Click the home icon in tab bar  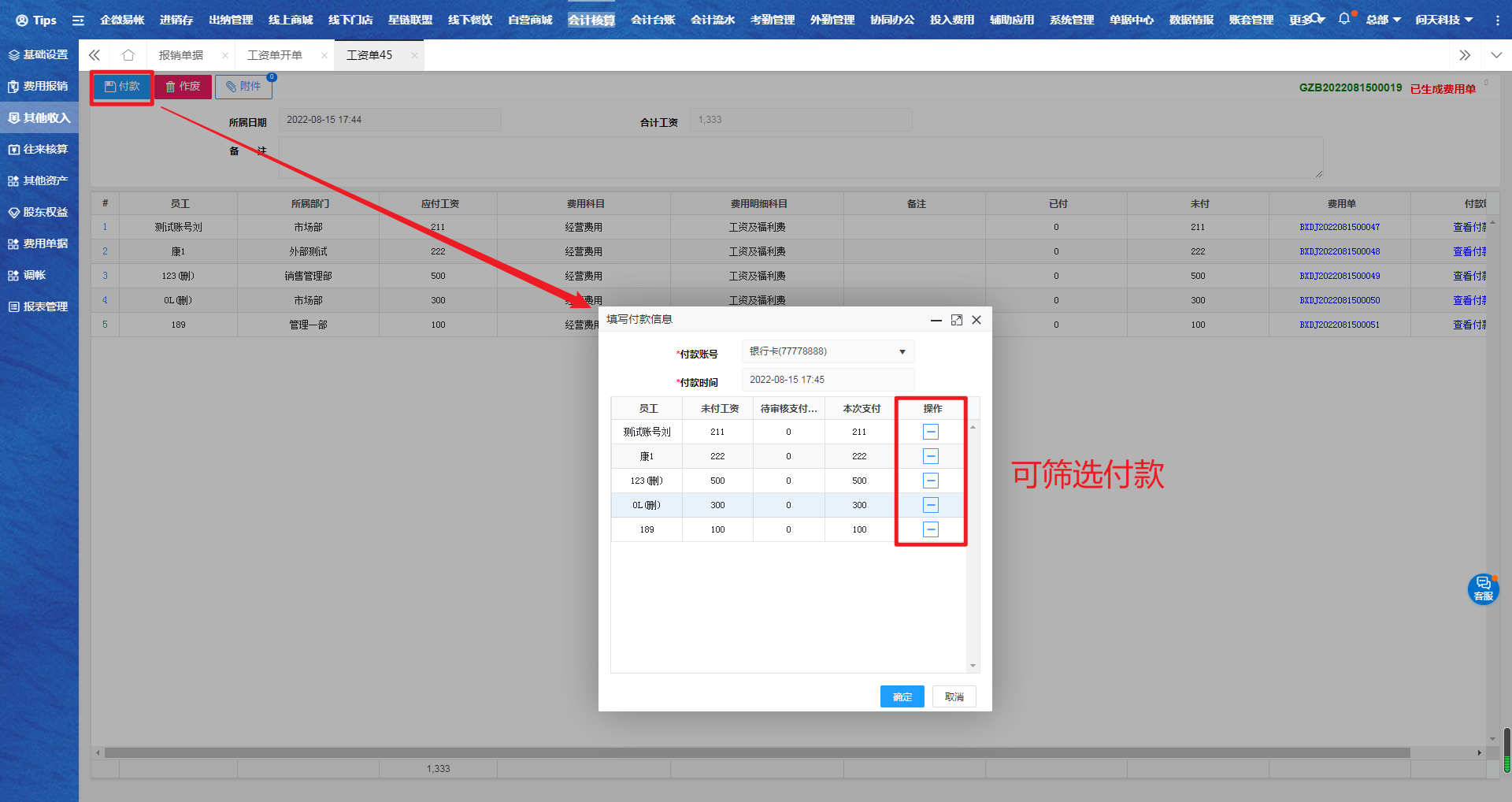(x=128, y=55)
